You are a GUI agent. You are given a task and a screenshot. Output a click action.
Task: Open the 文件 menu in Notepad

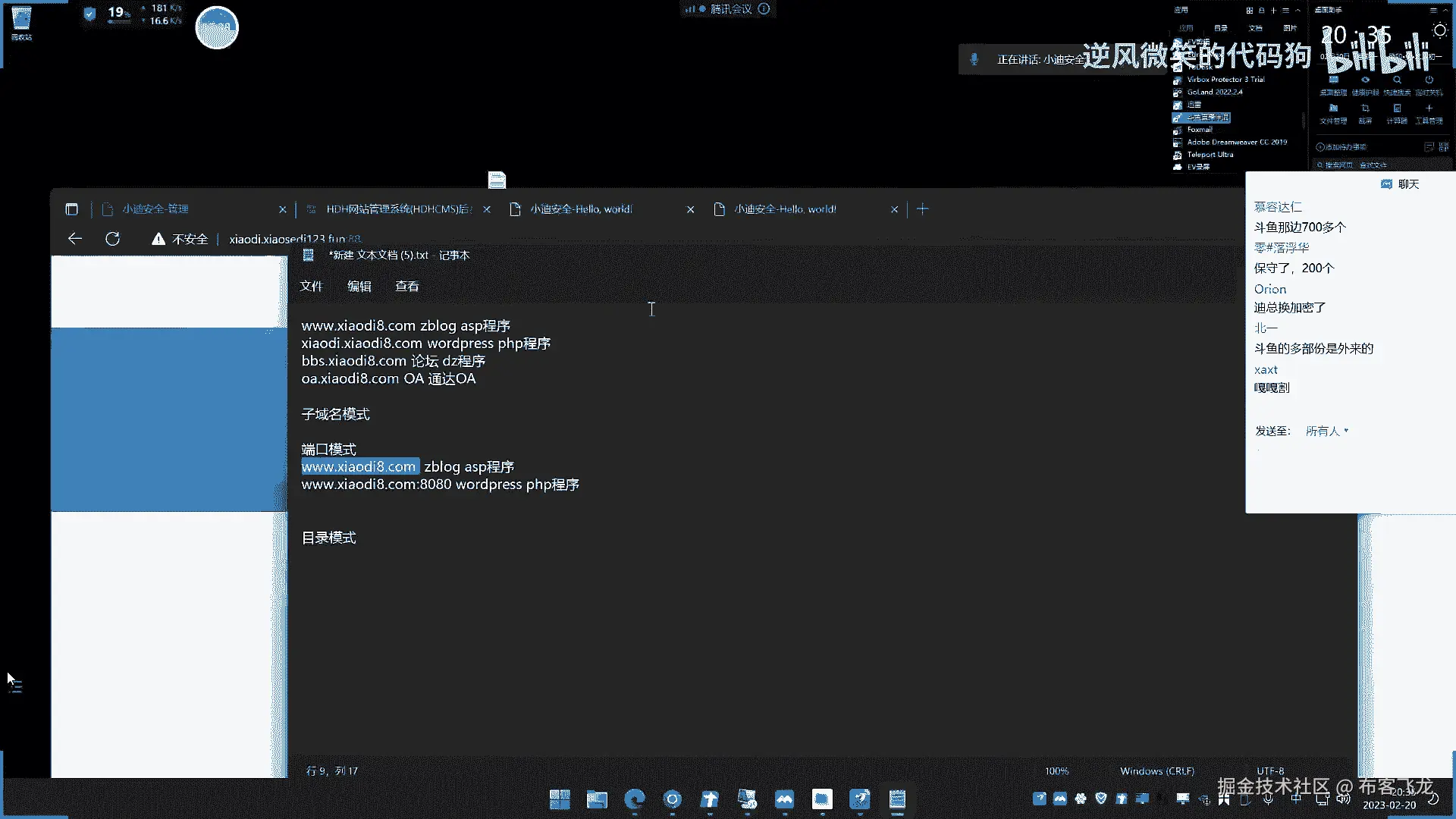click(x=311, y=286)
